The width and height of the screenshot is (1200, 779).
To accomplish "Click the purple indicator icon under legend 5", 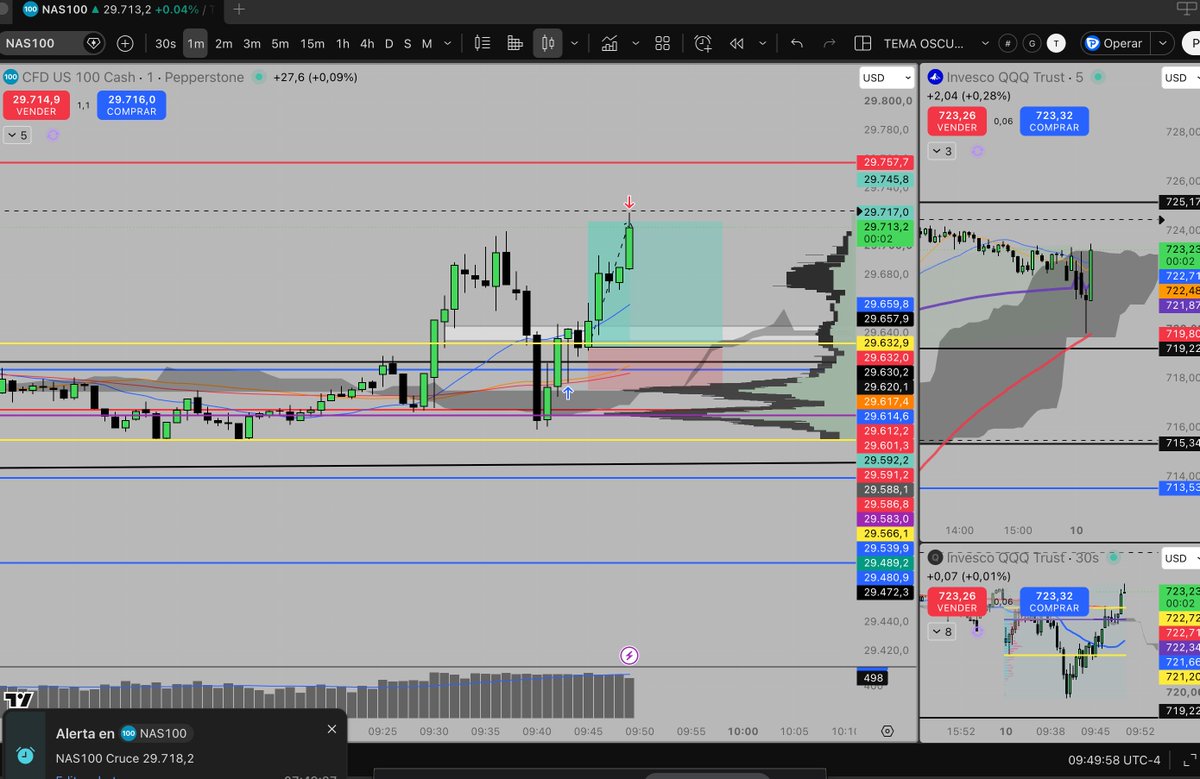I will point(52,135).
